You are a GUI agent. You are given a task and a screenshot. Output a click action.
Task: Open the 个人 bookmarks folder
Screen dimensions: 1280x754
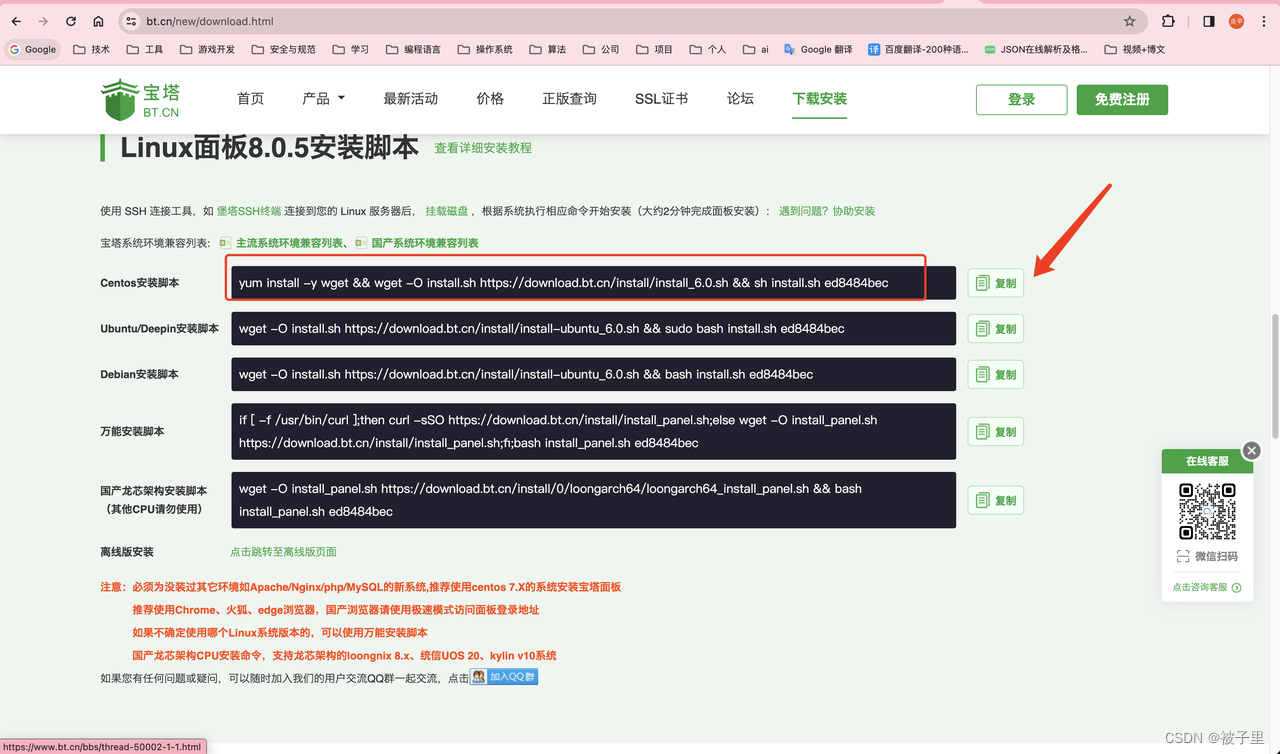click(708, 49)
